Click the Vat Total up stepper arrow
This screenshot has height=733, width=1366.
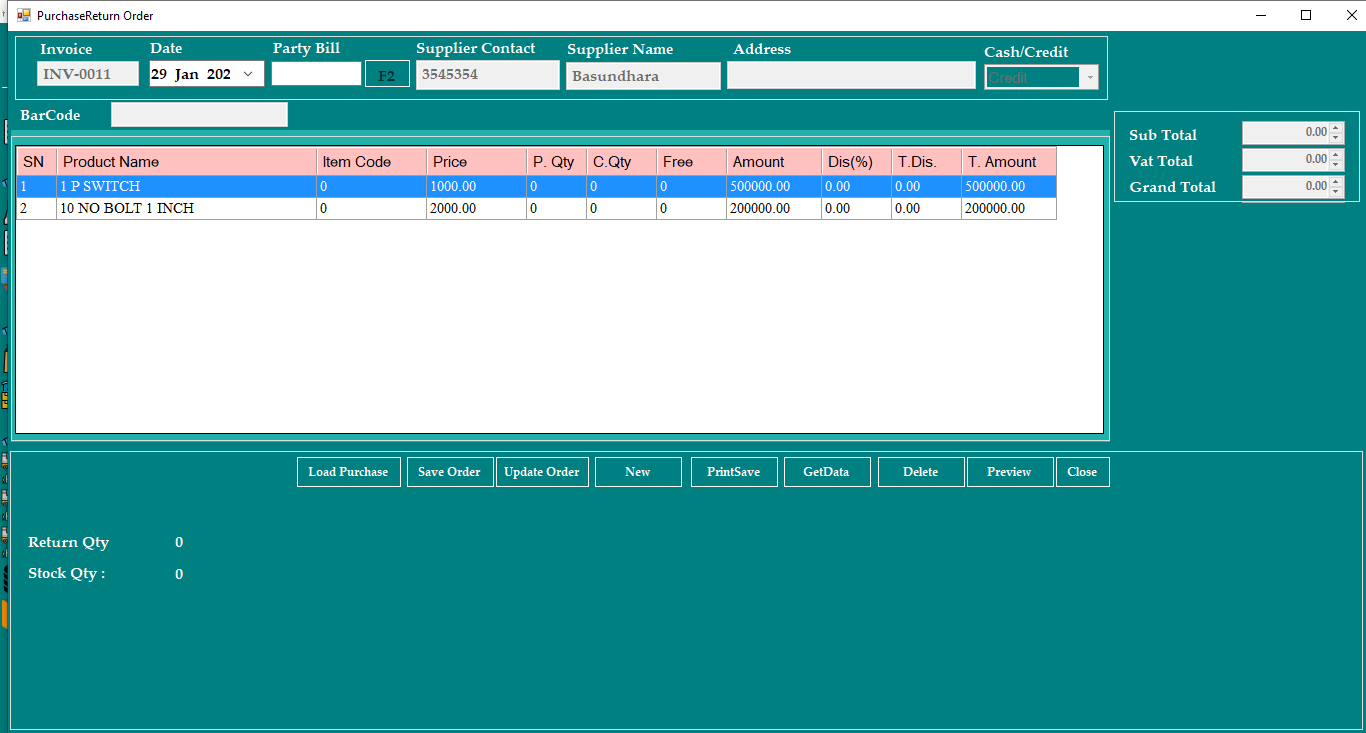1337,155
